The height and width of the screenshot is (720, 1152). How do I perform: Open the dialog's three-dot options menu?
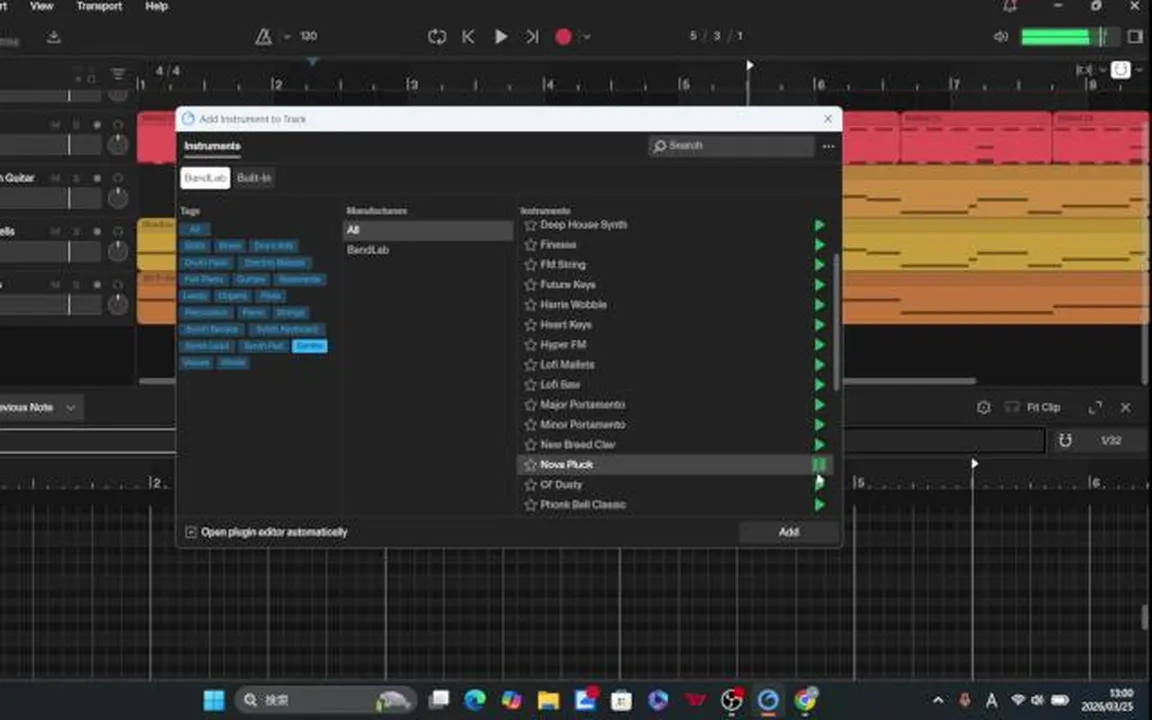828,146
